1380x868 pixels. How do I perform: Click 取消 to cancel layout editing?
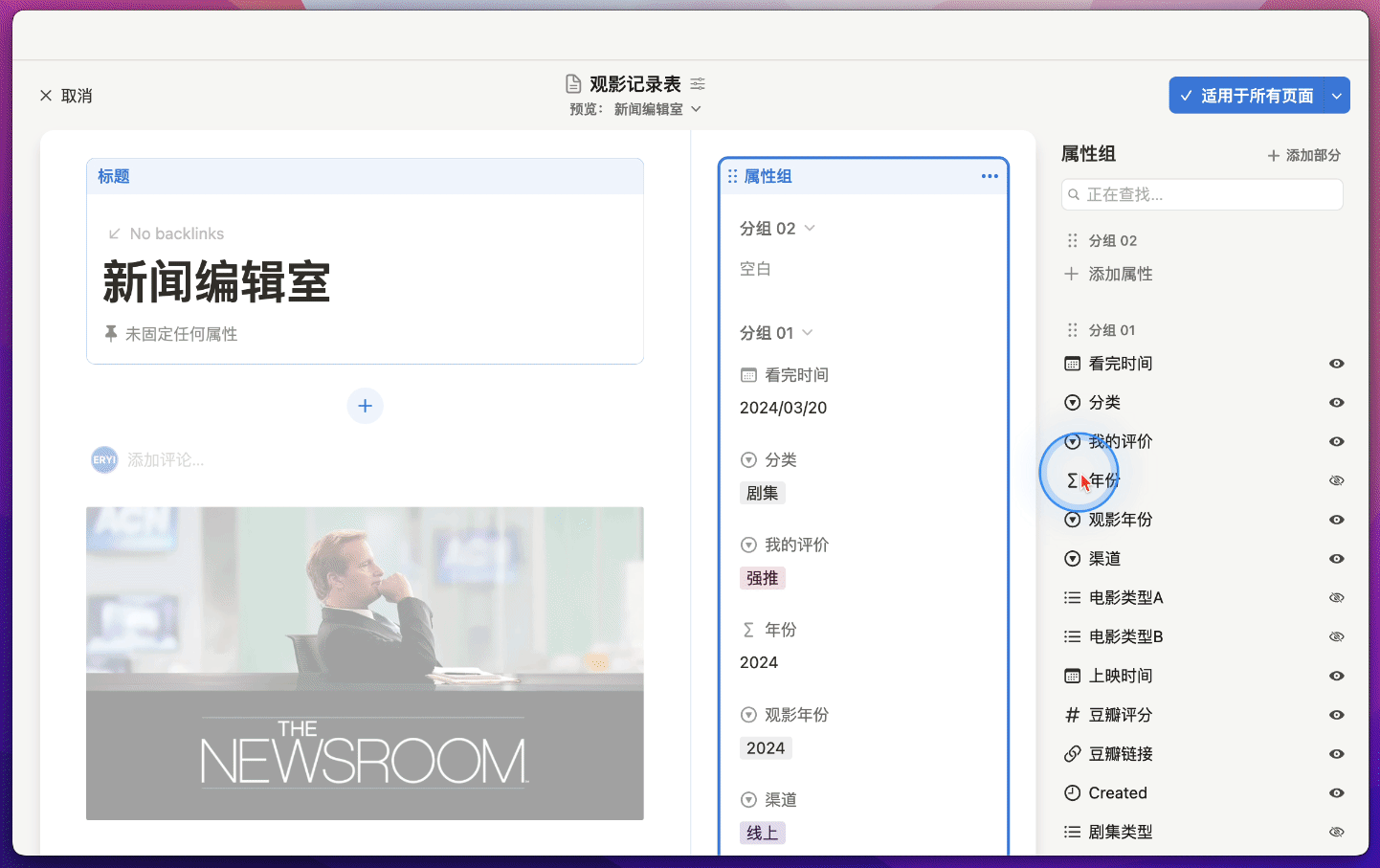tap(66, 96)
